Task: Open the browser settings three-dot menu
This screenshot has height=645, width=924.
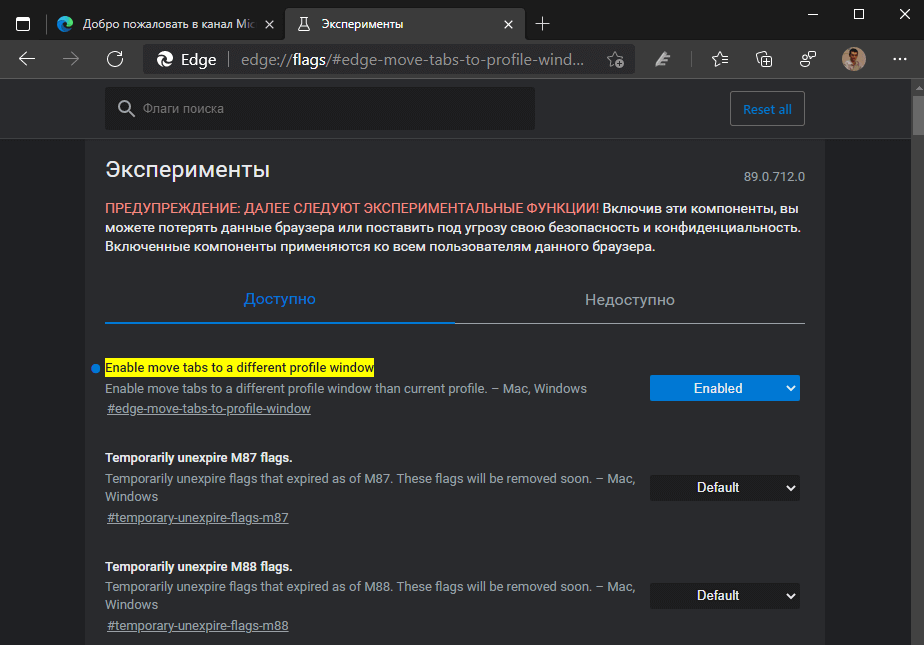Action: point(899,59)
